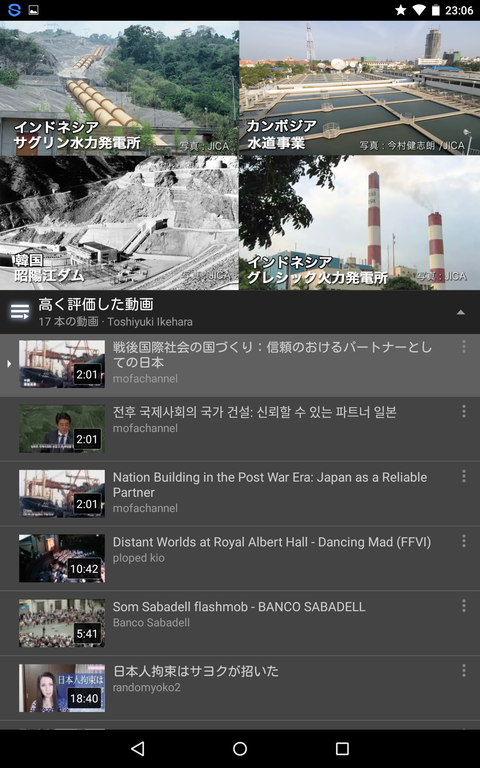This screenshot has height=768, width=480.
Task: Open options for Nation Building video
Action: pos(463,476)
